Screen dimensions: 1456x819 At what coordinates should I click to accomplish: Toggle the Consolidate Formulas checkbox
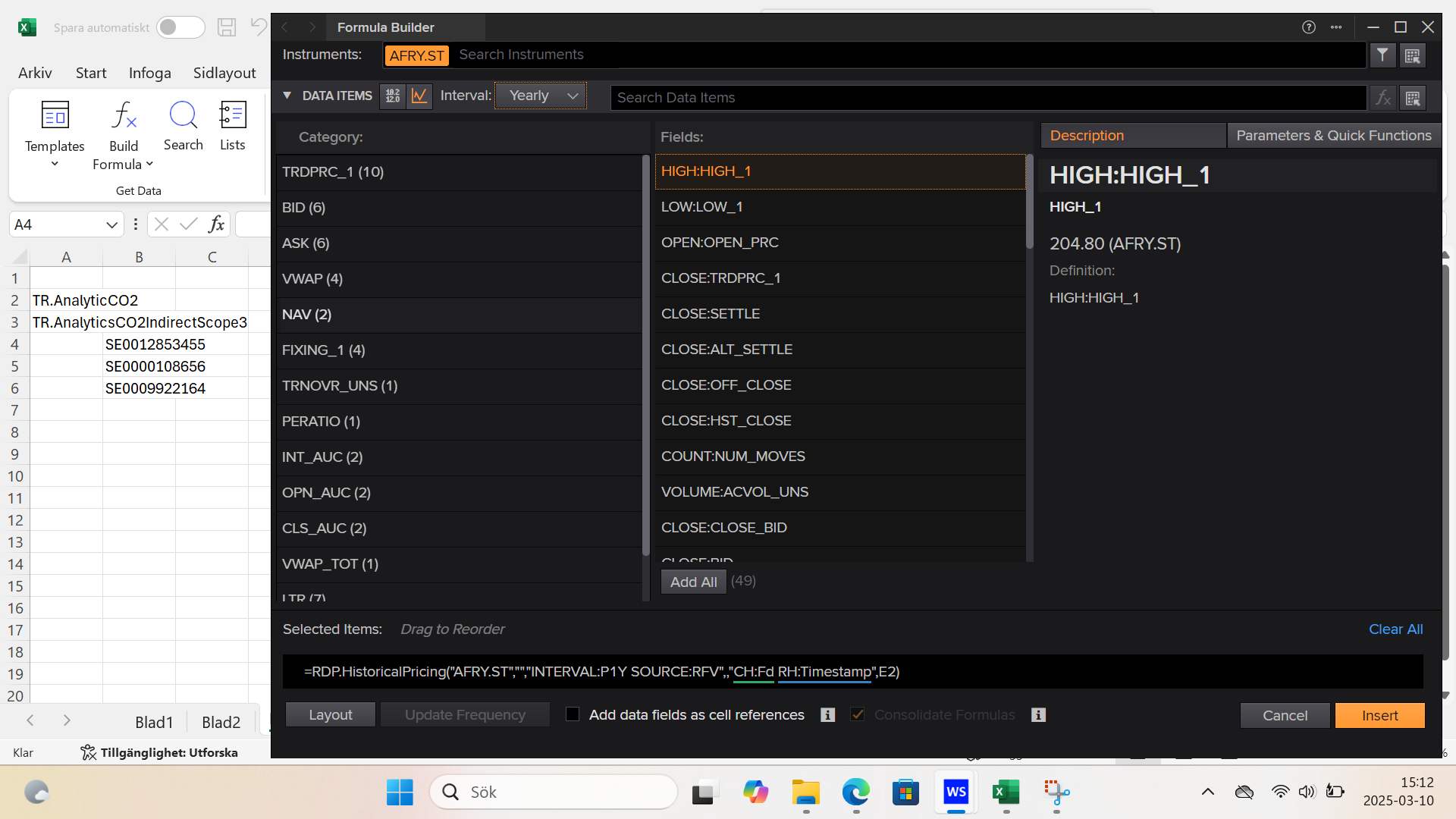[x=858, y=714]
